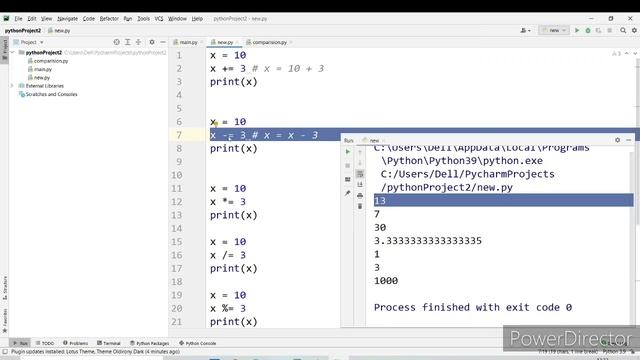Click Print icon in Run console
This screenshot has width=640, height=360.
point(360,196)
